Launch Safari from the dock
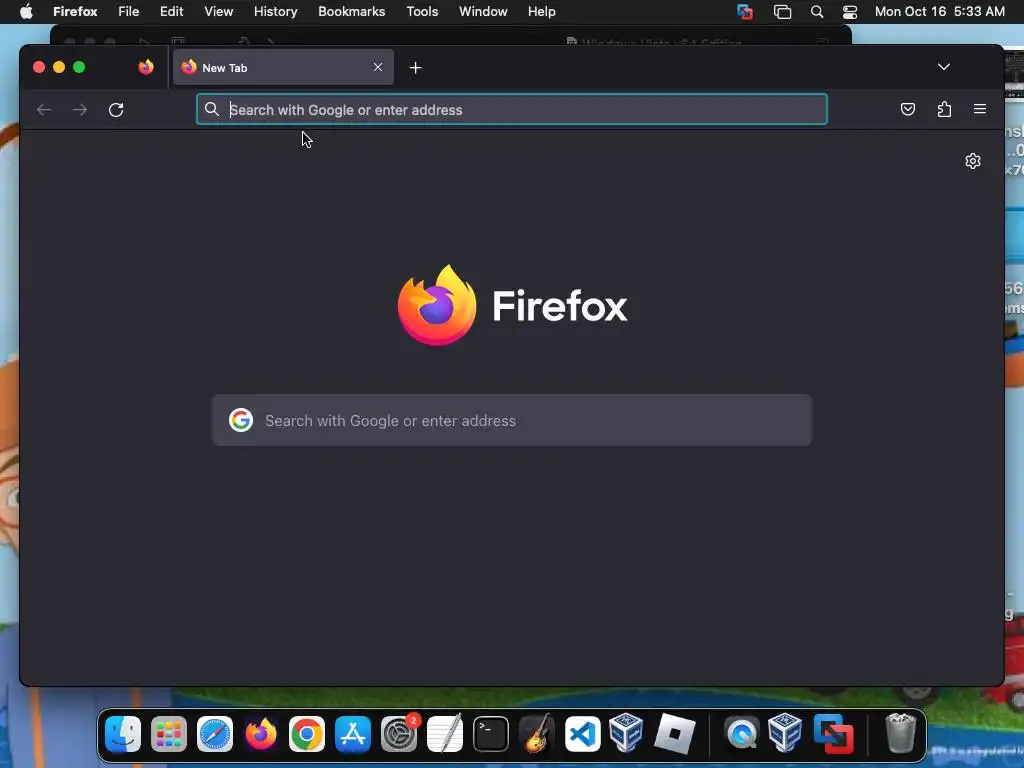Viewport: 1024px width, 768px height. pyautogui.click(x=215, y=734)
